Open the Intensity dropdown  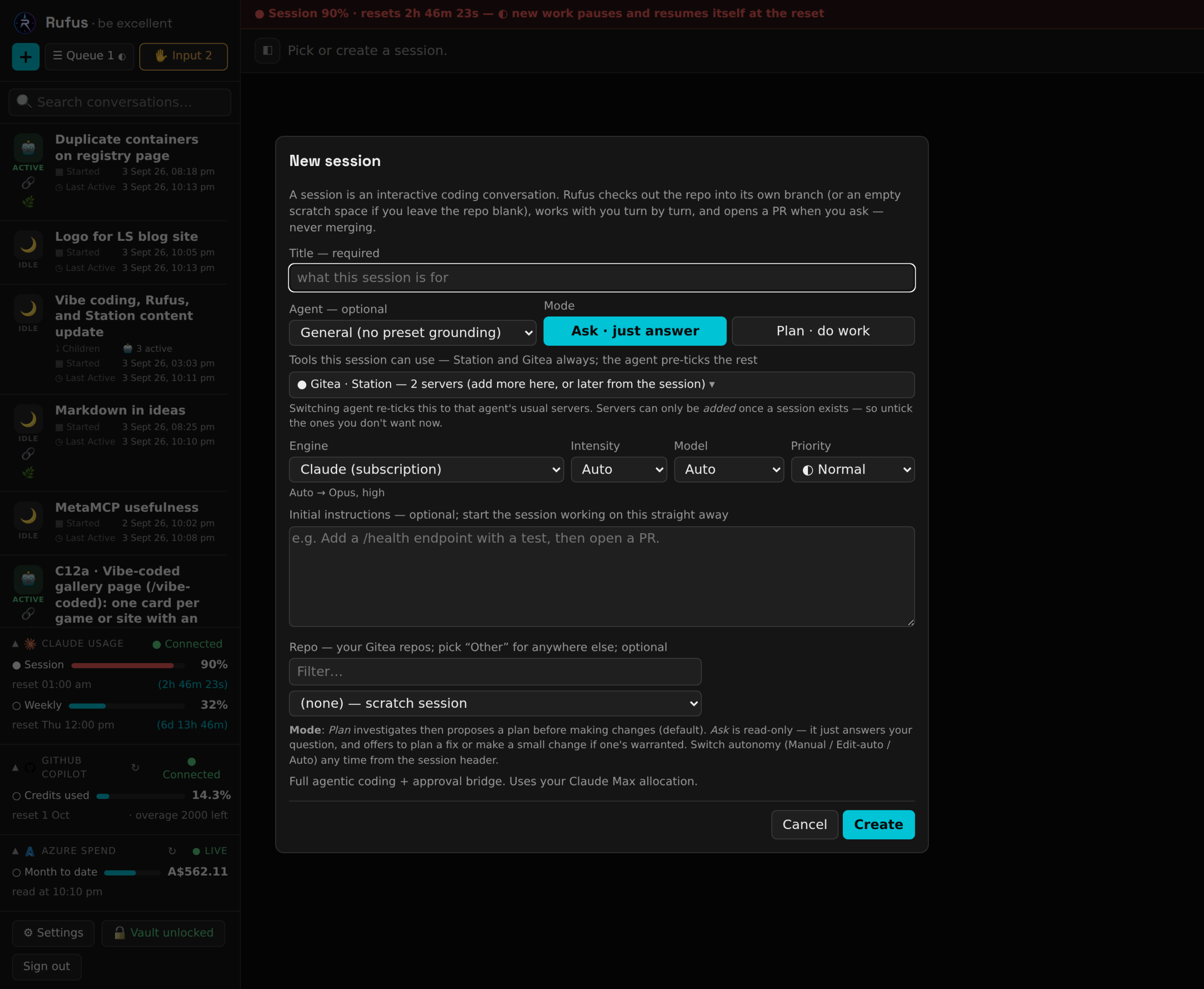click(619, 469)
